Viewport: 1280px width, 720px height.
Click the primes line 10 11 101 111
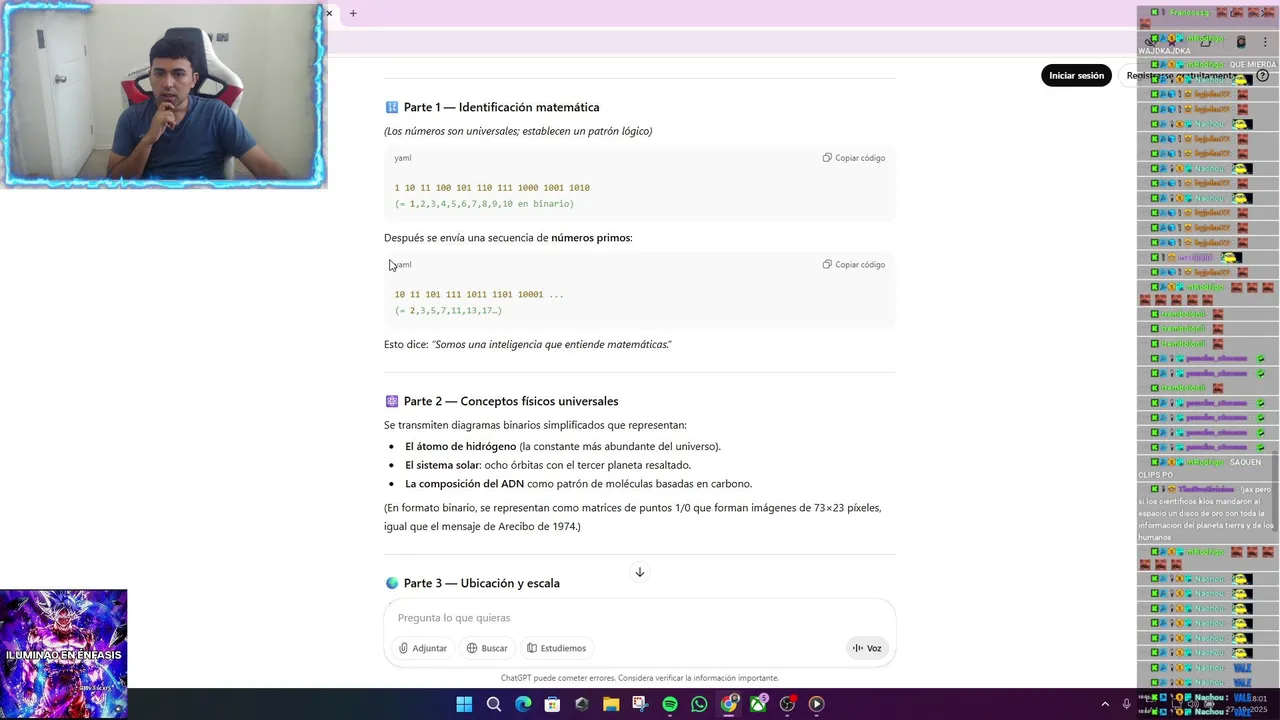[x=479, y=295]
